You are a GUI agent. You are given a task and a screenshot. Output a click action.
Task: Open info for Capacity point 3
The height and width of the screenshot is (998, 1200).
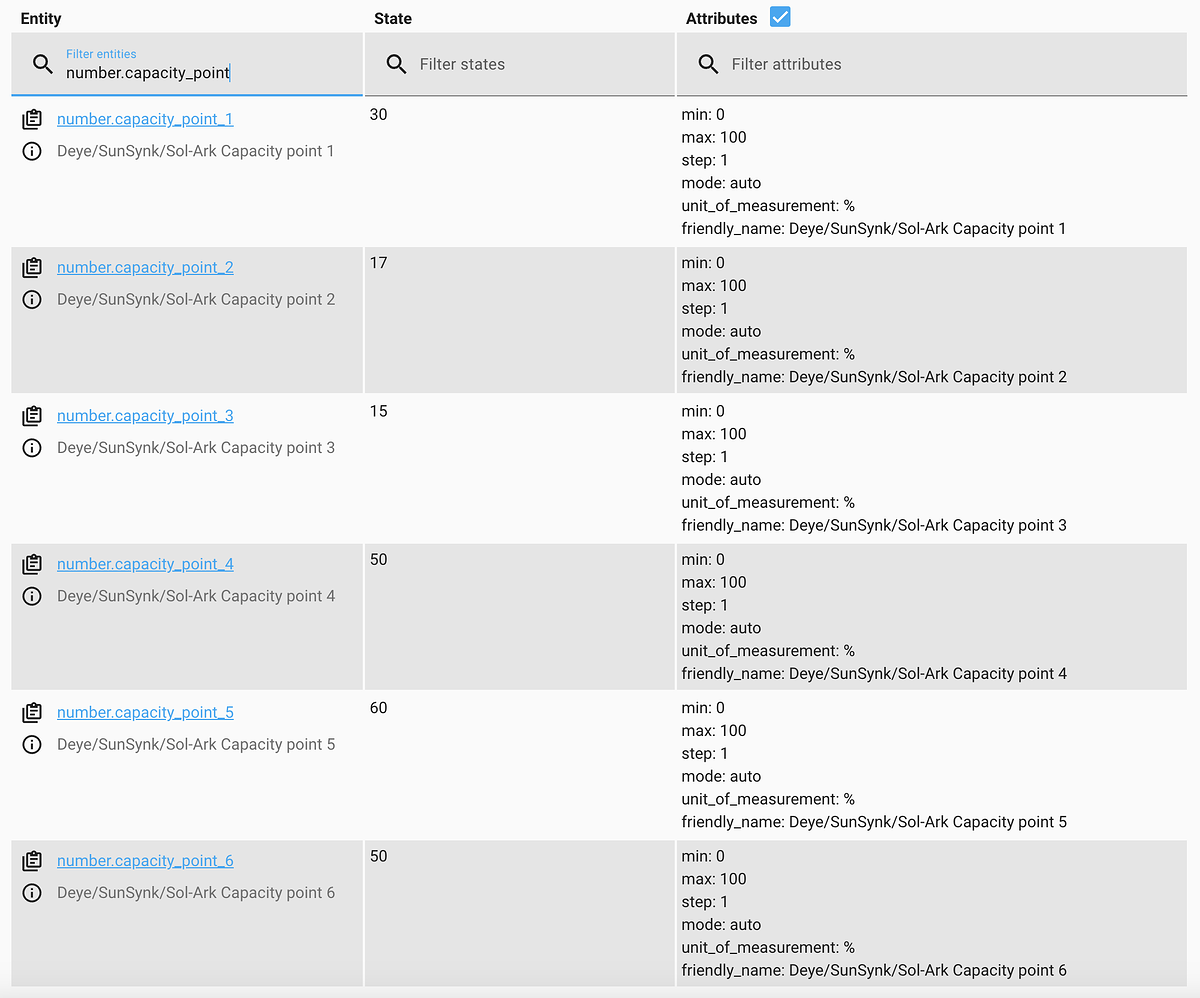pyautogui.click(x=32, y=448)
